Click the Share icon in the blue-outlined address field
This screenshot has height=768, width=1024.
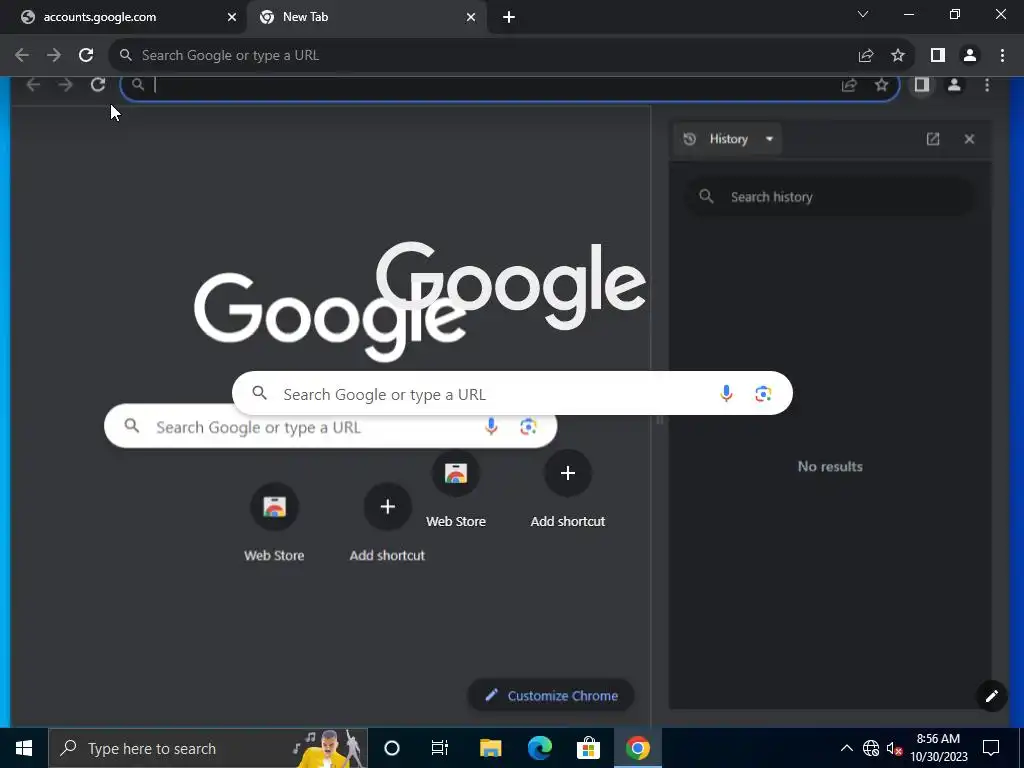849,85
